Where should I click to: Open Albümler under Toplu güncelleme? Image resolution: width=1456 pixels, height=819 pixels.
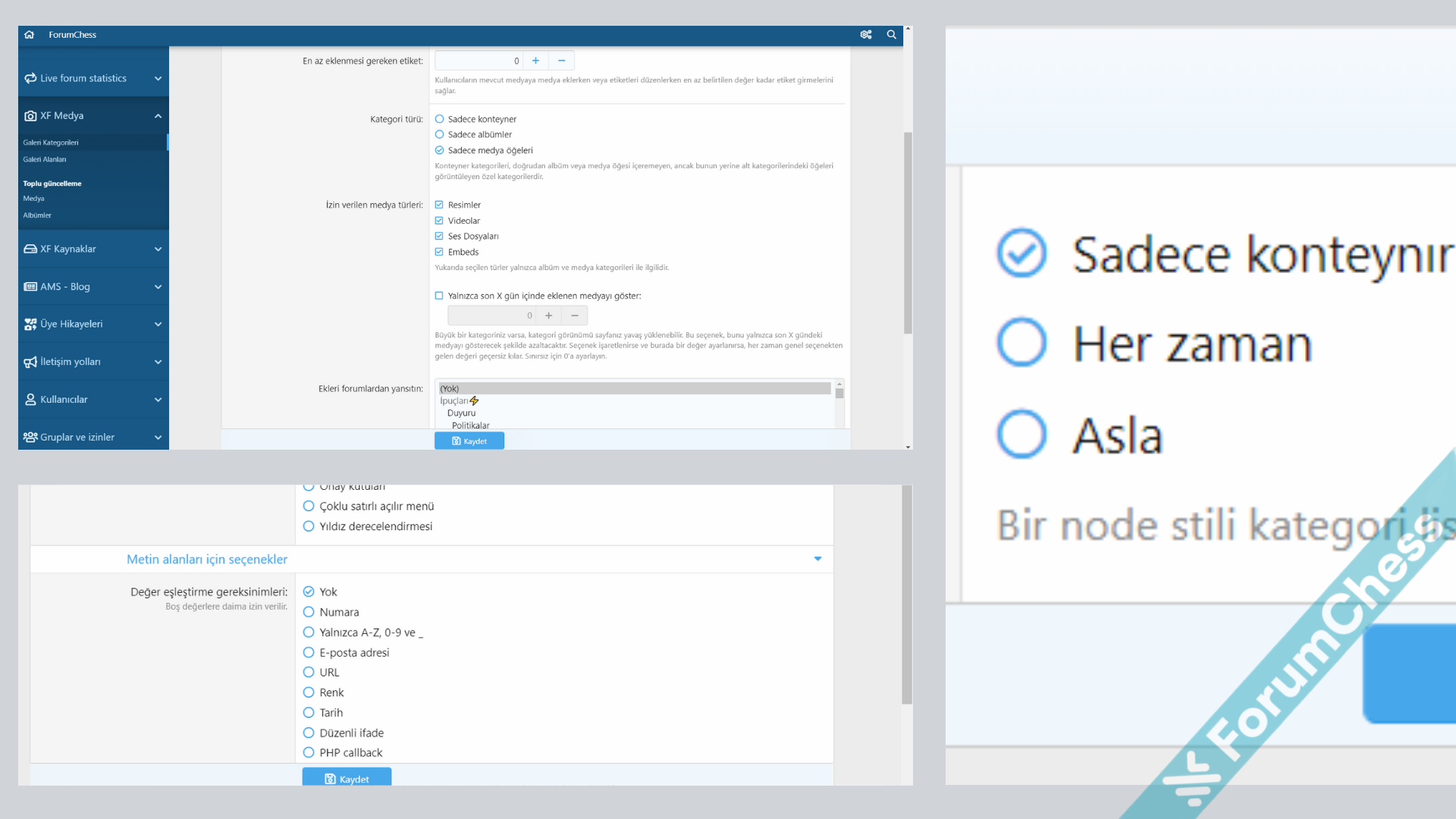(x=37, y=215)
